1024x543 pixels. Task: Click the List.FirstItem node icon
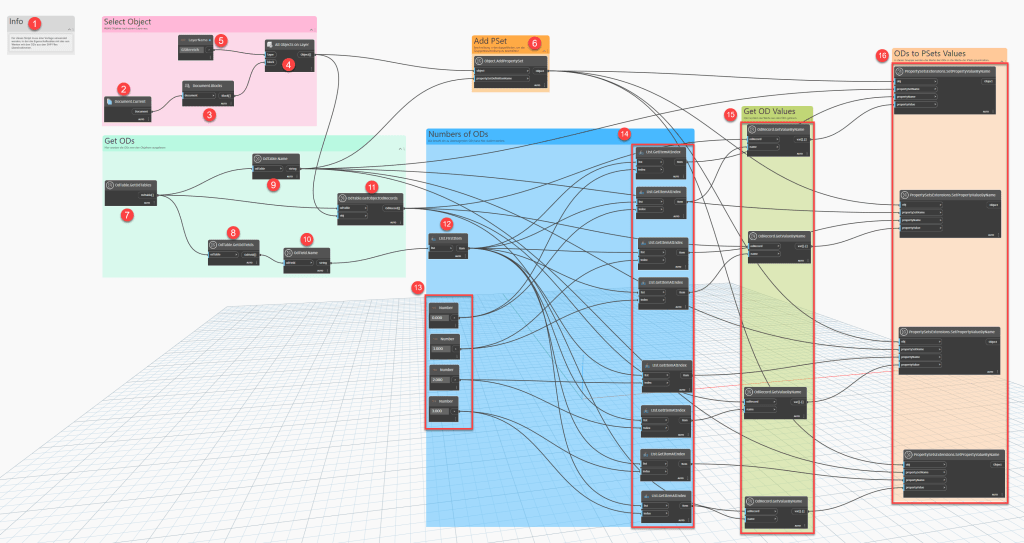click(x=434, y=238)
